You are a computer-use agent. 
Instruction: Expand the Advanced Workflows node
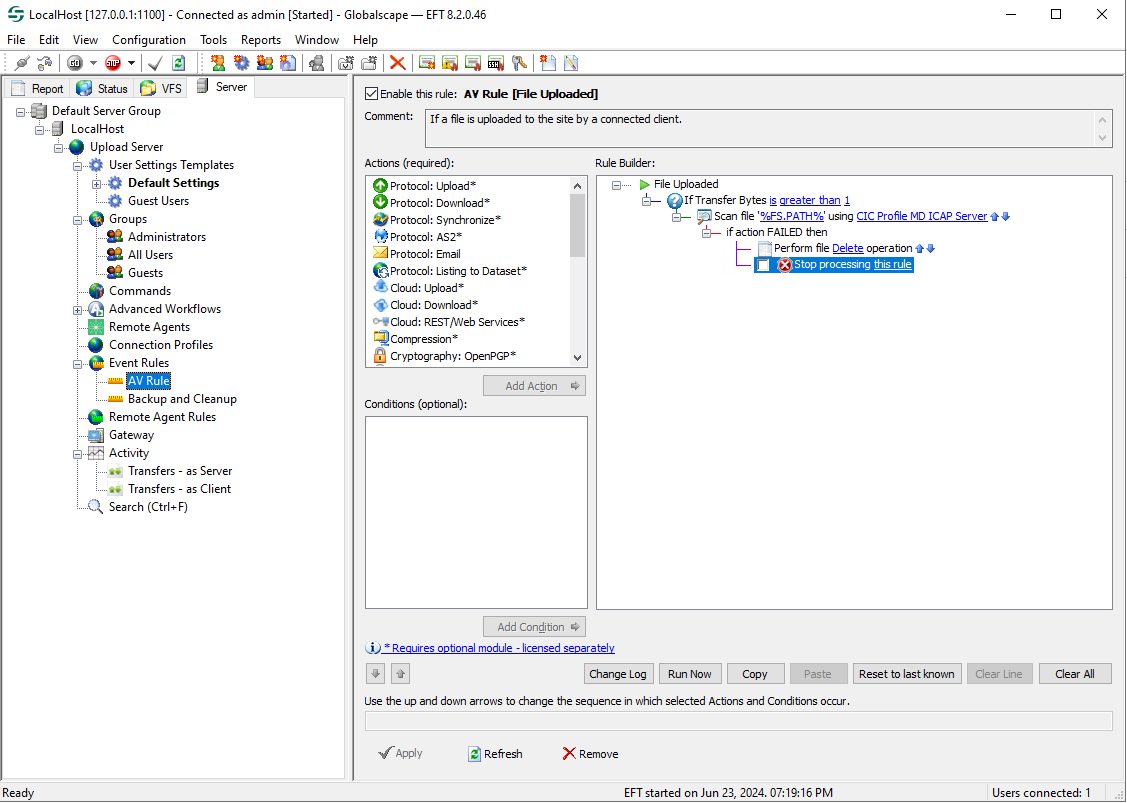(x=78, y=310)
